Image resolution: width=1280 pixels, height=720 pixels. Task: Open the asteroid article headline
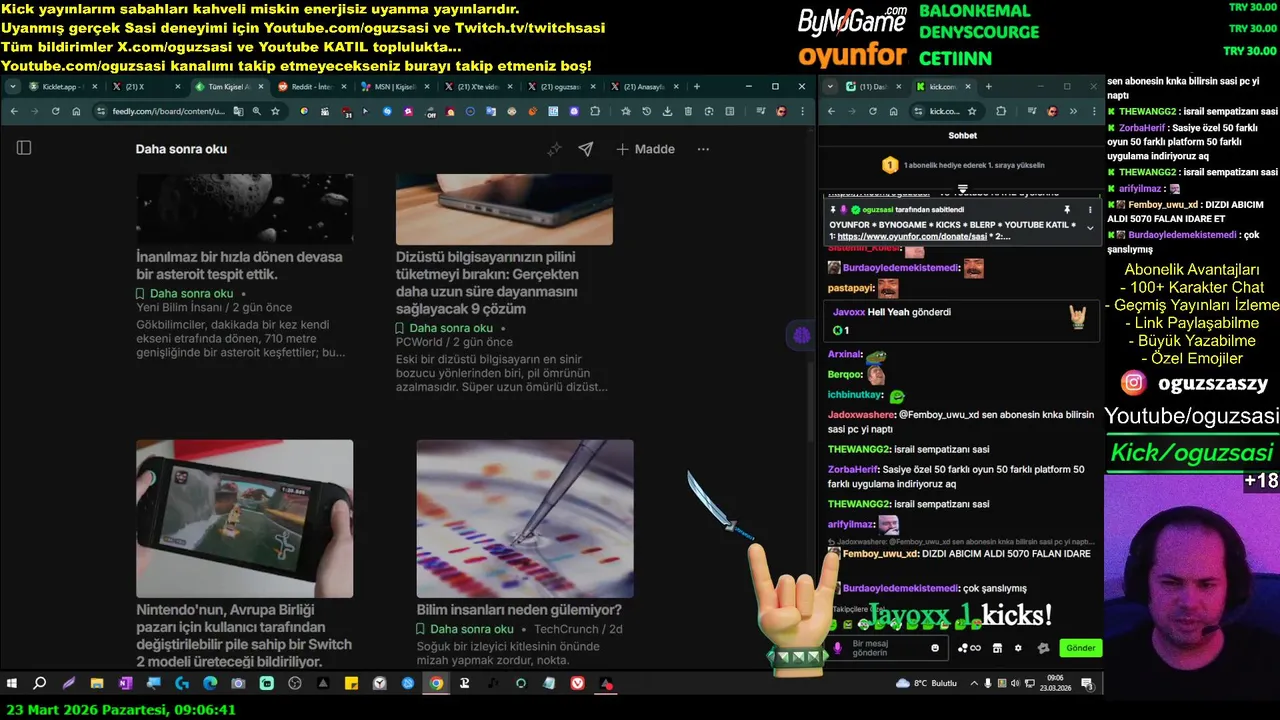pyautogui.click(x=239, y=265)
